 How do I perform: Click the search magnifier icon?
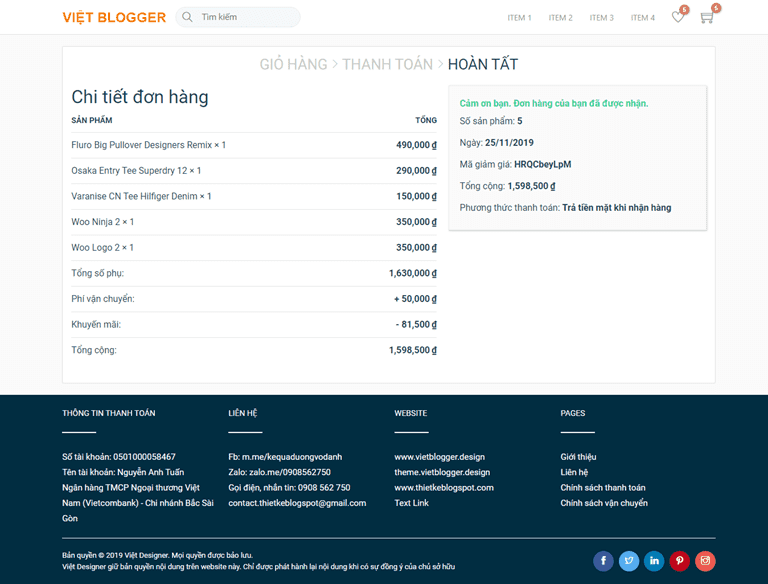(x=187, y=17)
